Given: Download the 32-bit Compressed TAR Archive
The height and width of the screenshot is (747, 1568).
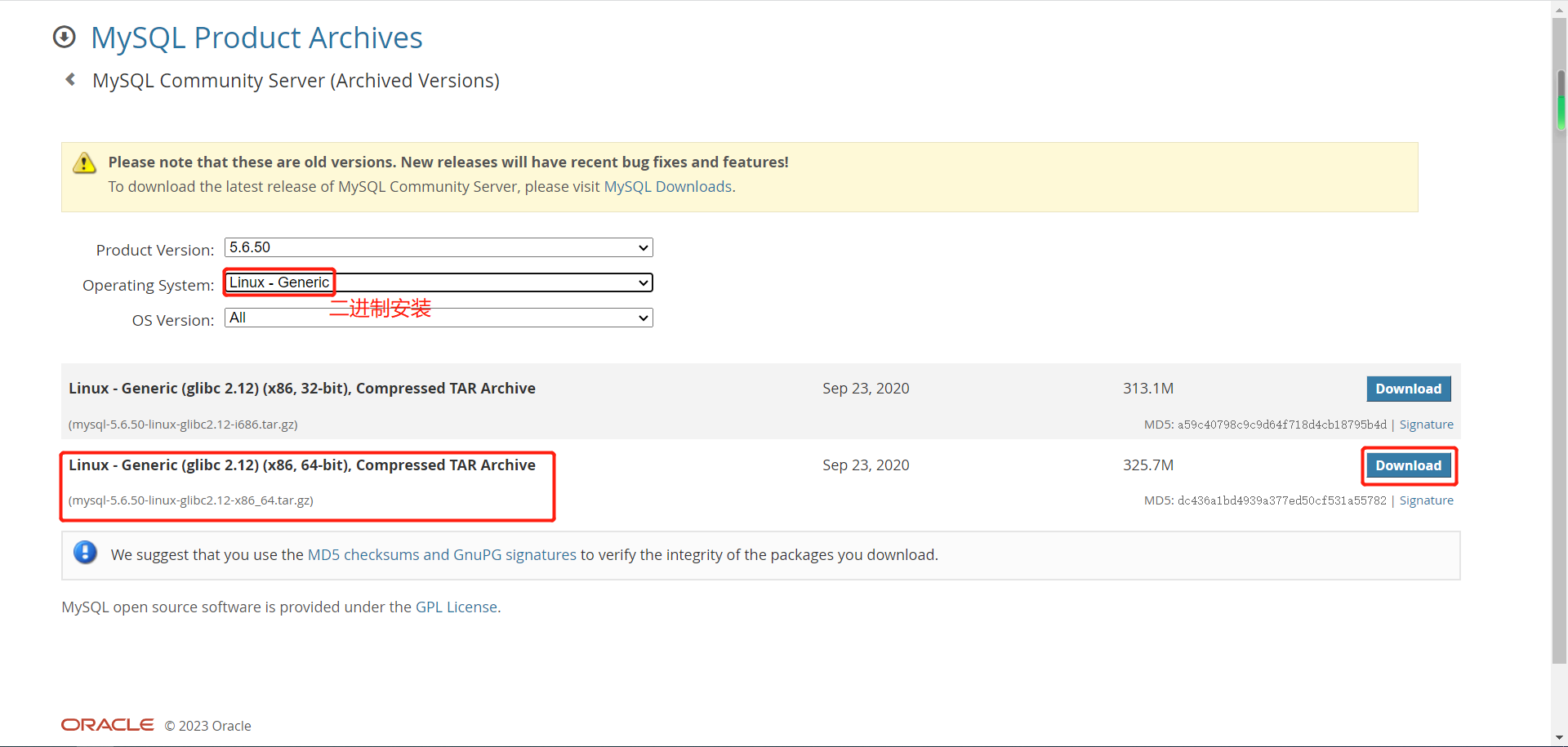Looking at the screenshot, I should [x=1408, y=389].
